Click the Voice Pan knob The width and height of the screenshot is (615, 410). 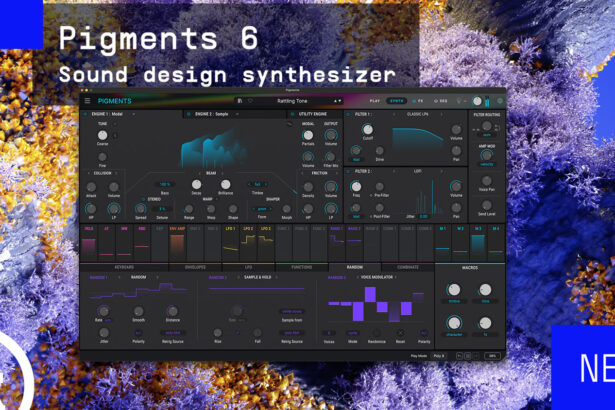487,180
